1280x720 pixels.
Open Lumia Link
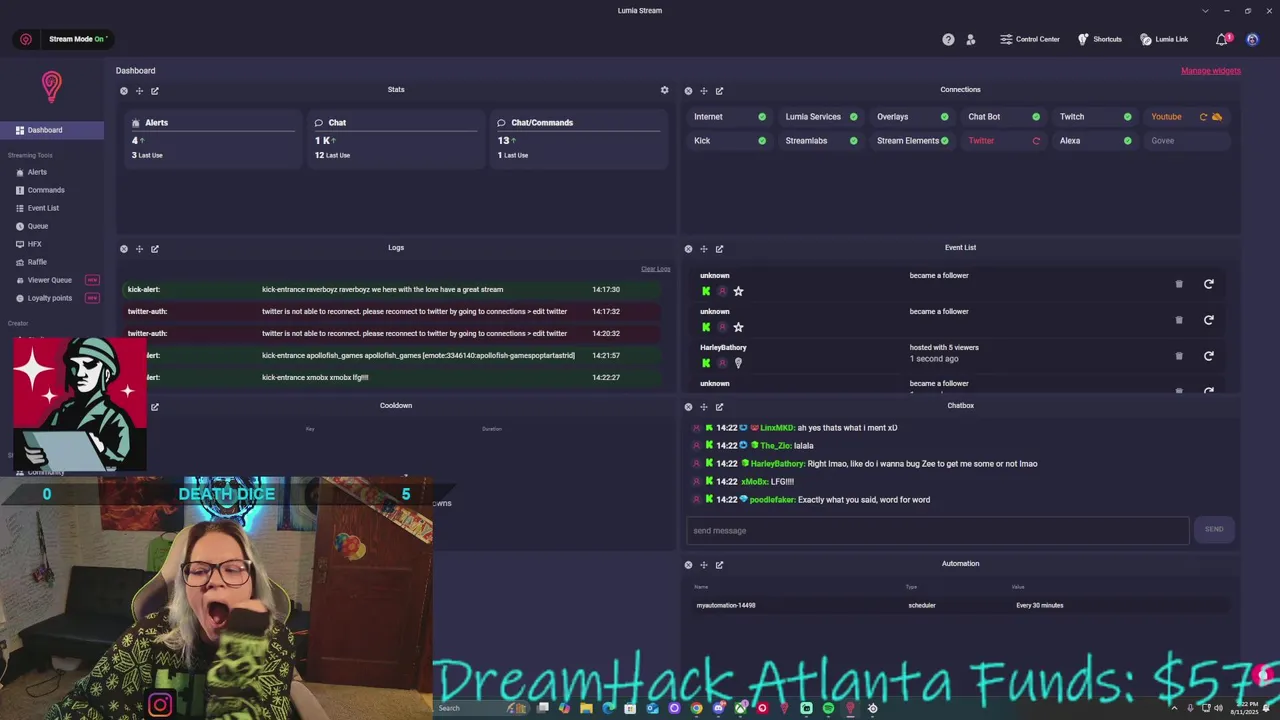[1164, 39]
